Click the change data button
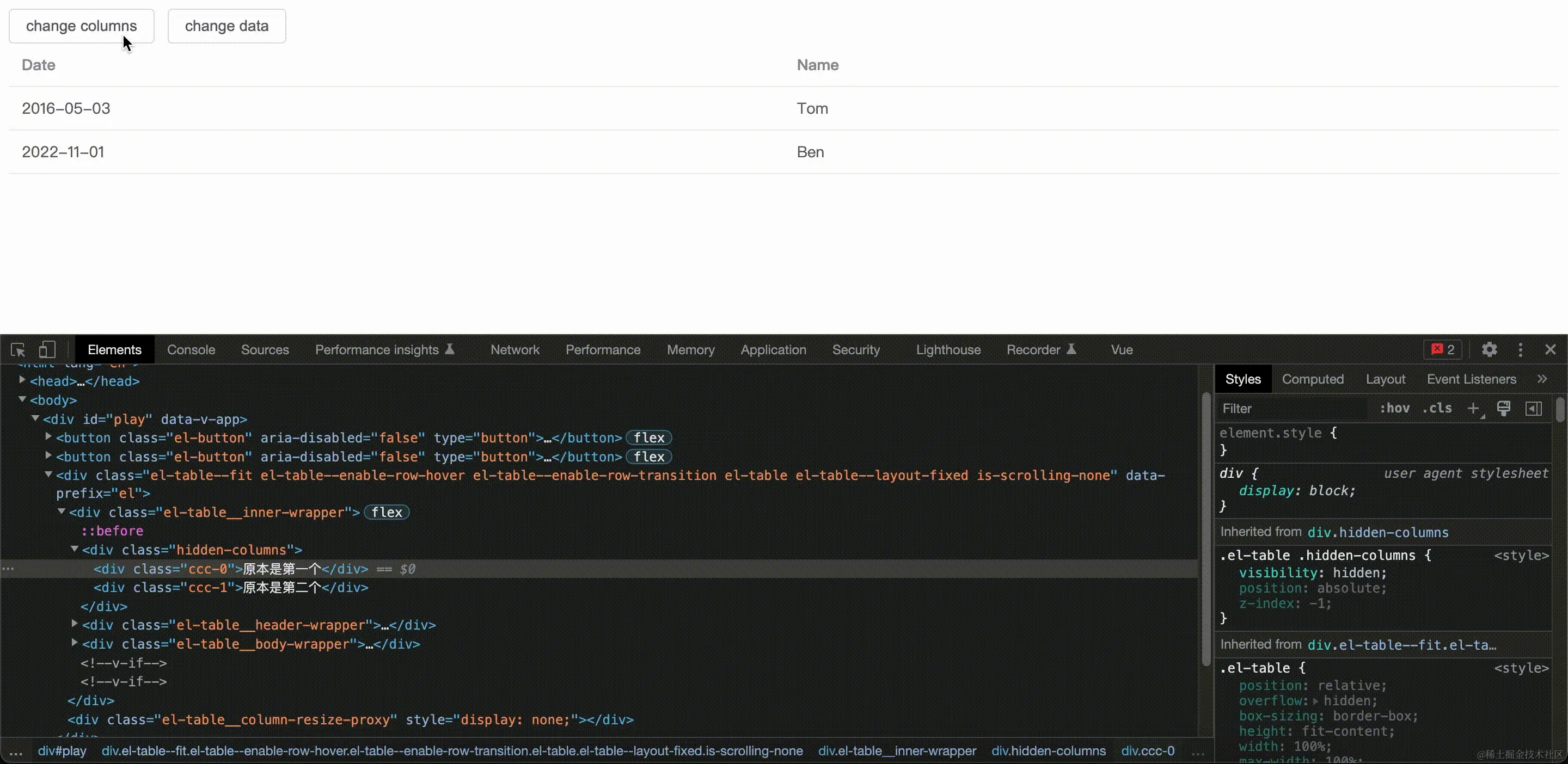 click(226, 26)
